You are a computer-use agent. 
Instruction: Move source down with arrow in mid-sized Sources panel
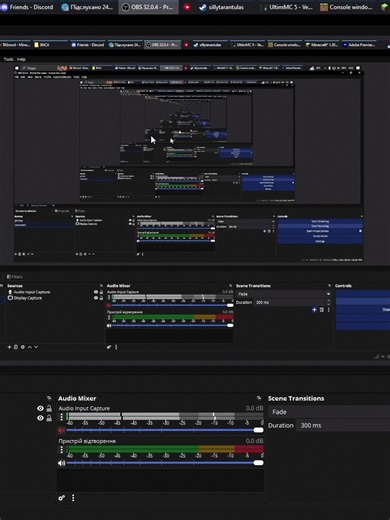click(x=36, y=347)
